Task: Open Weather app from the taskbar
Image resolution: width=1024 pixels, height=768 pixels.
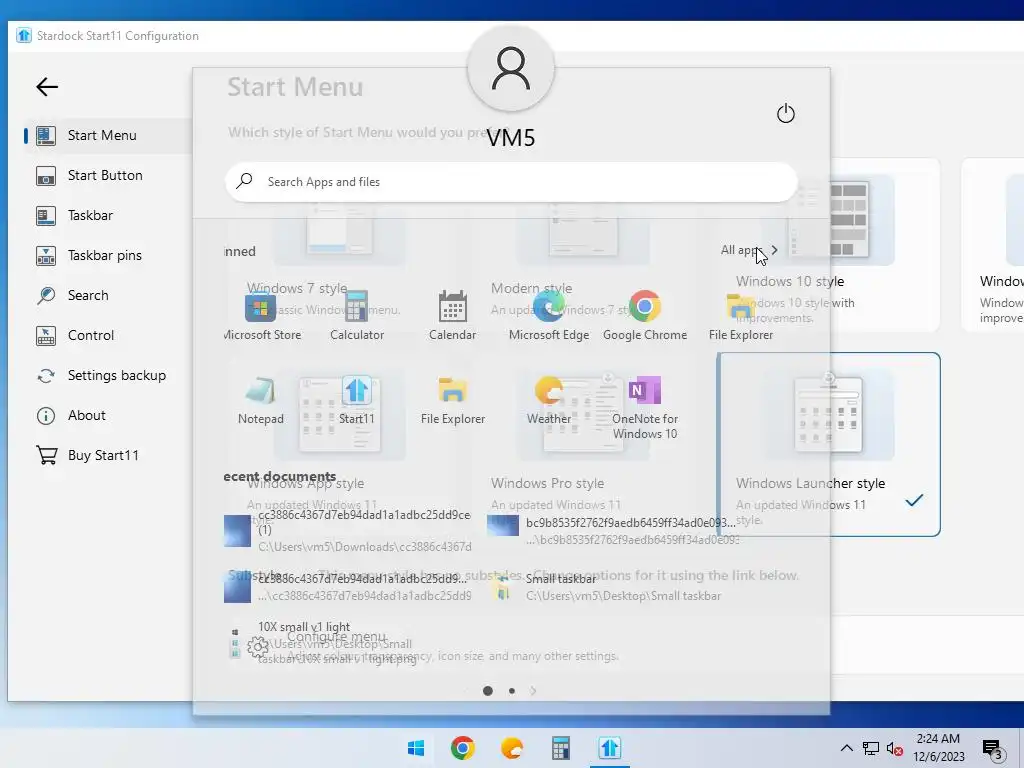Action: coord(511,748)
